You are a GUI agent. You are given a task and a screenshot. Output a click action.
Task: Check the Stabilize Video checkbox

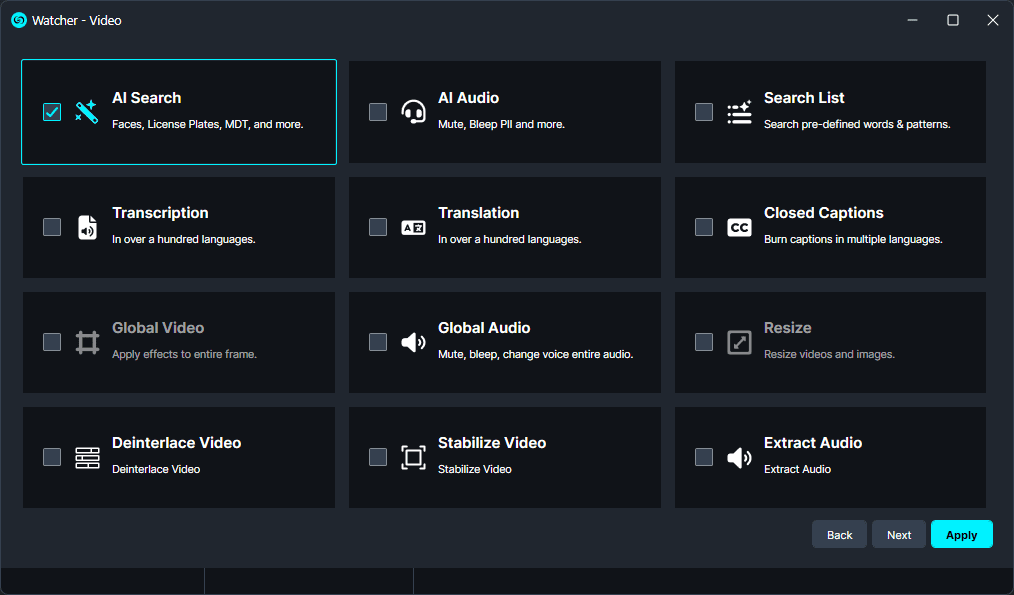point(378,457)
